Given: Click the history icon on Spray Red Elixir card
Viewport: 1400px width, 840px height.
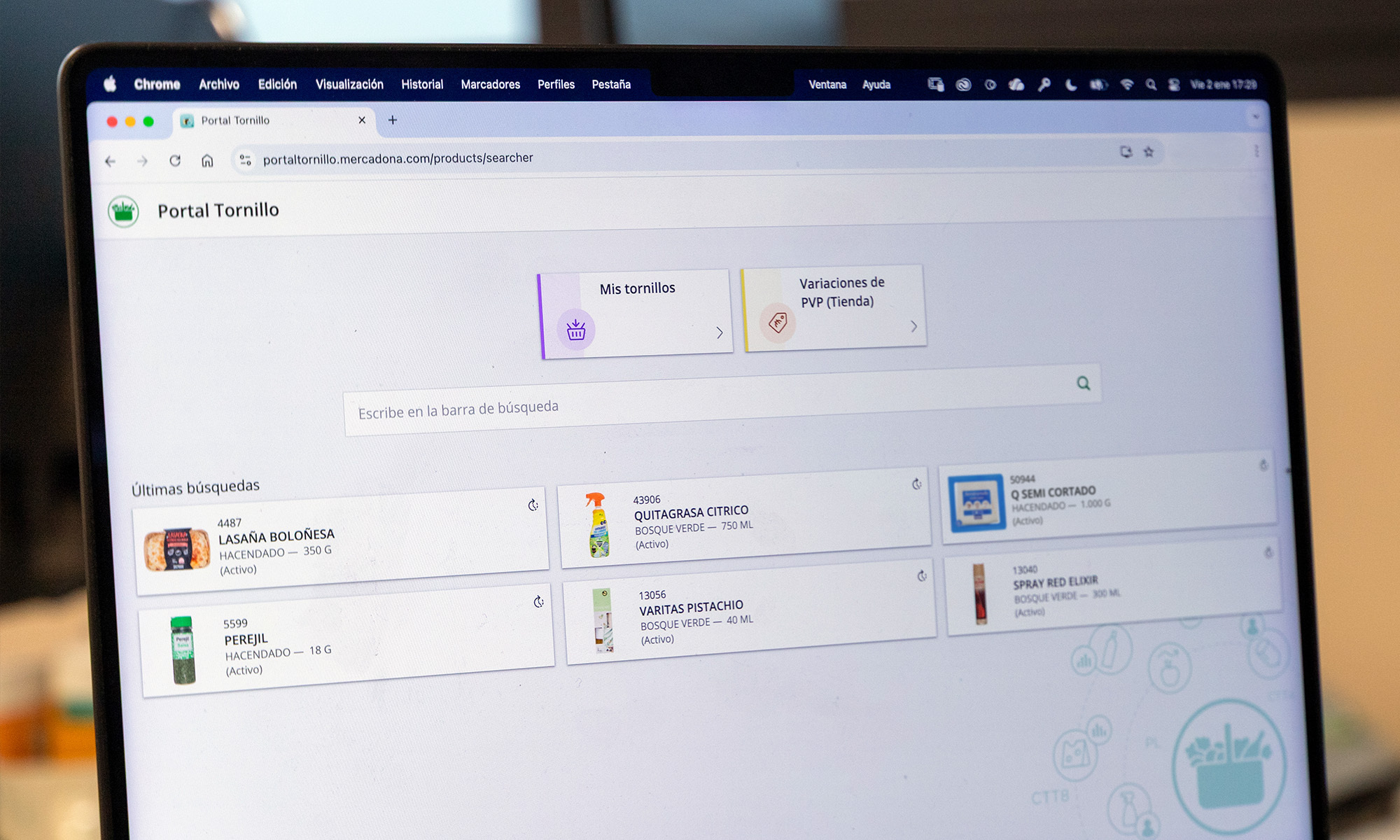Looking at the screenshot, I should [x=1268, y=552].
